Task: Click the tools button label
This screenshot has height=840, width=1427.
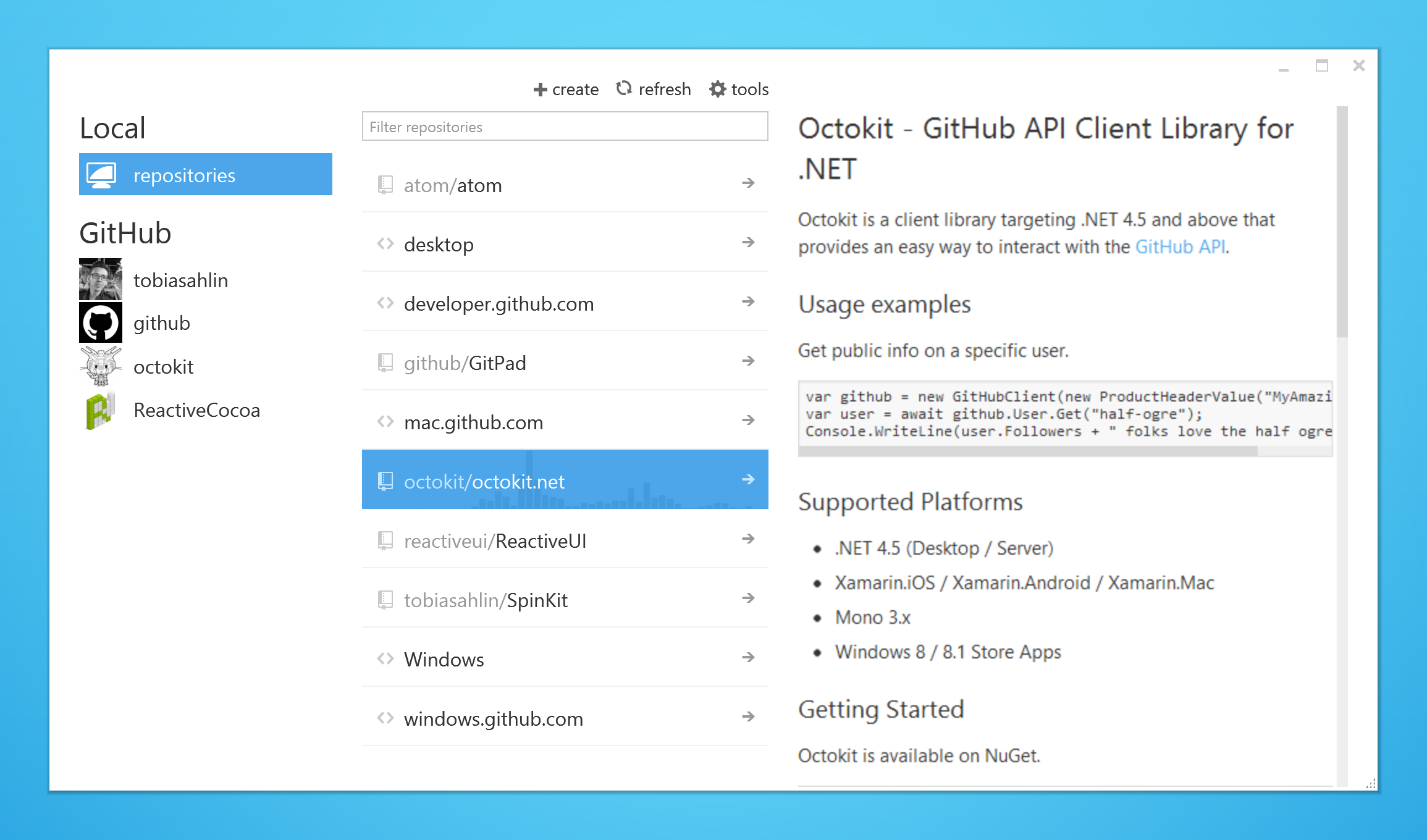Action: [750, 90]
